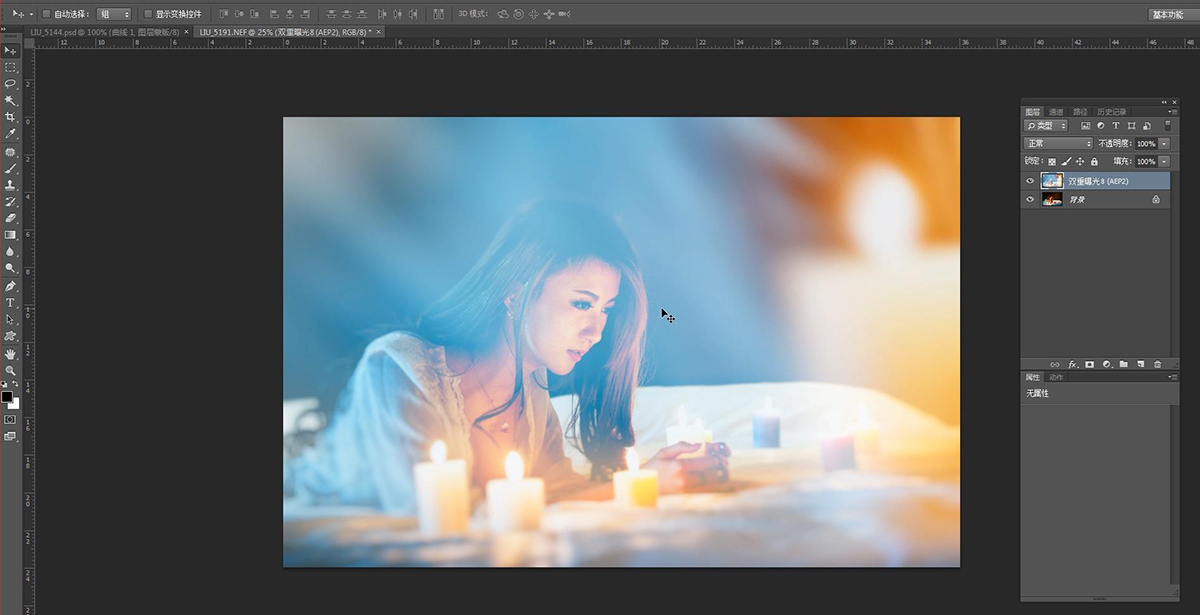The height and width of the screenshot is (615, 1200).
Task: Open the Layers panel flyout menu
Action: 1174,111
